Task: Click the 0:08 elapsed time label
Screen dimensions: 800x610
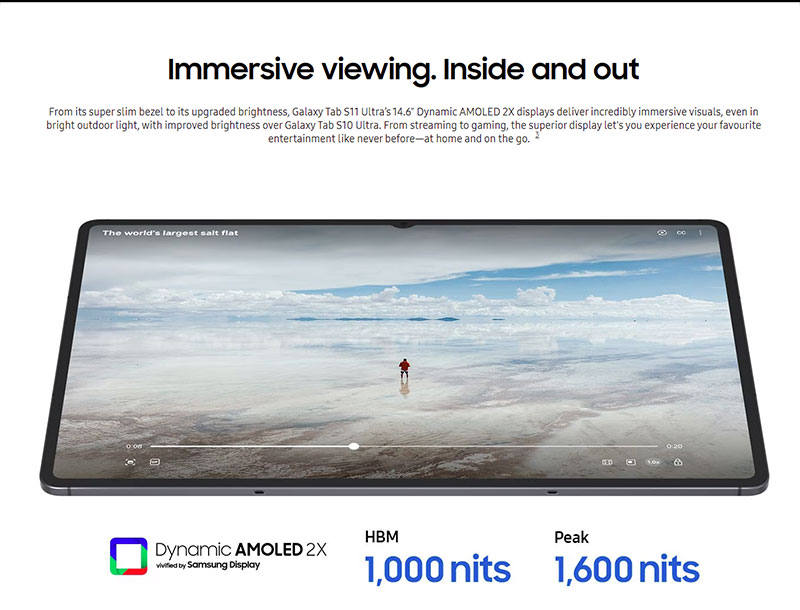Action: pos(134,446)
